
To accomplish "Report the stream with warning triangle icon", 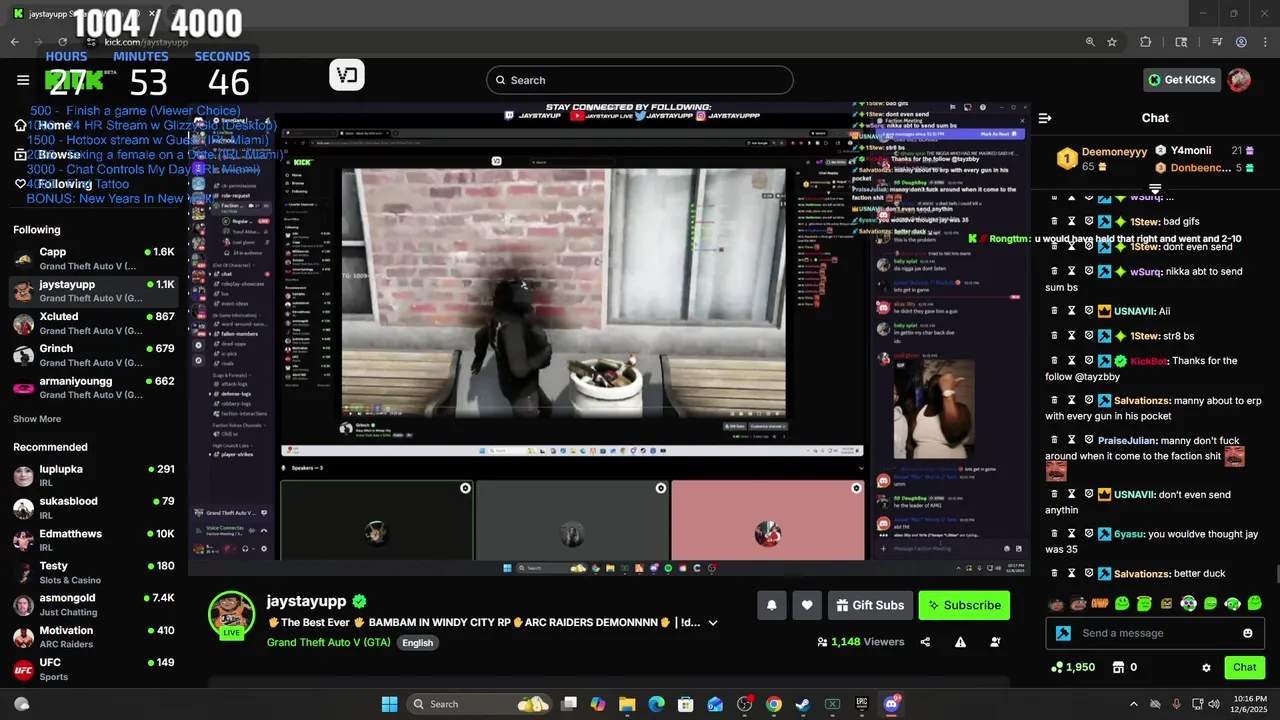I will coord(960,642).
